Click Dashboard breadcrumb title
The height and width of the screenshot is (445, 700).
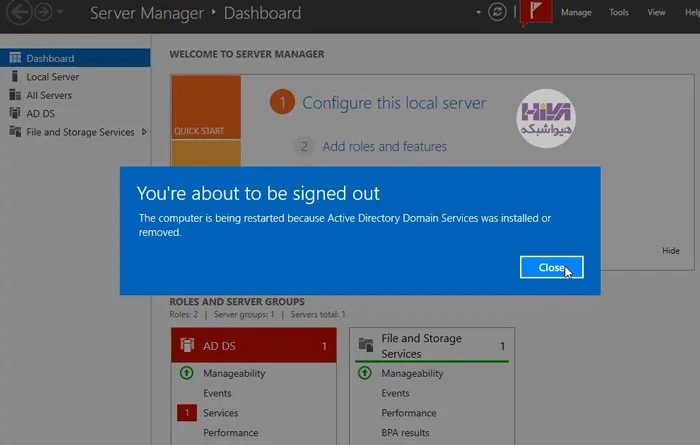262,13
